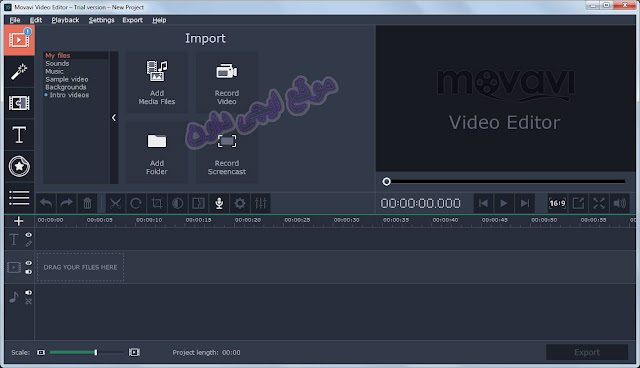Click Record Screencast button
This screenshot has height=368, width=640.
pyautogui.click(x=227, y=153)
